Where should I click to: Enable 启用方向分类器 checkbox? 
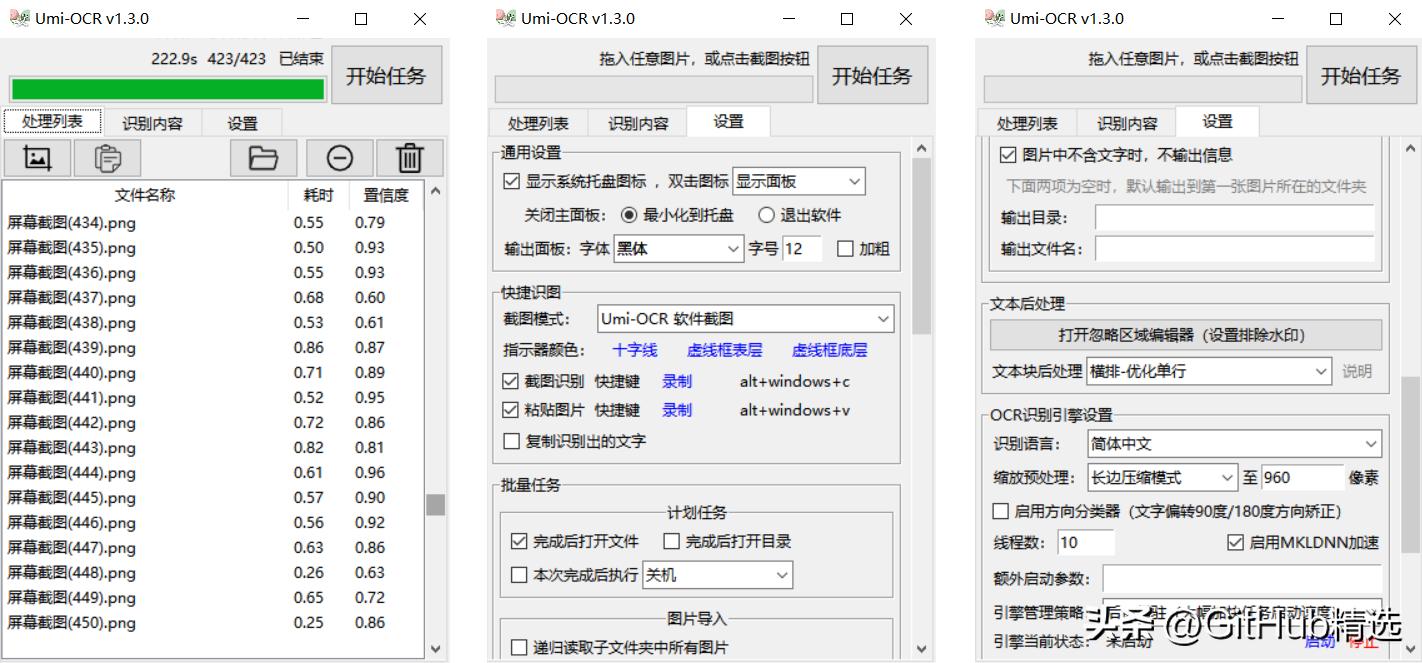click(x=1001, y=511)
